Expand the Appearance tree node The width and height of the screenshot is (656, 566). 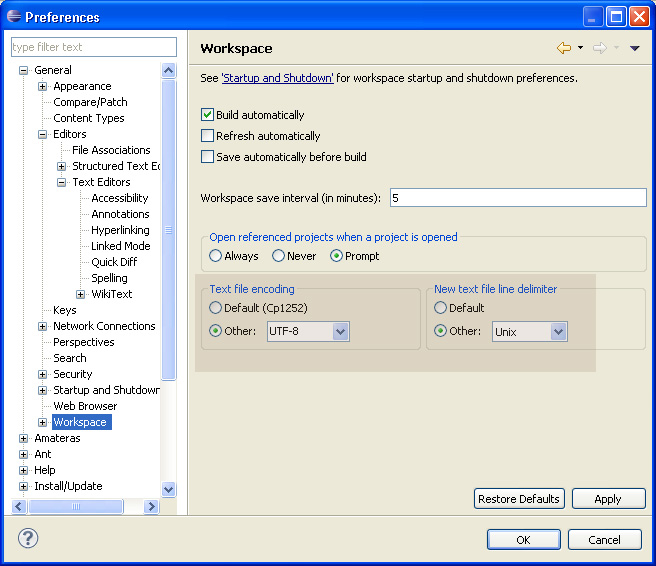click(43, 86)
